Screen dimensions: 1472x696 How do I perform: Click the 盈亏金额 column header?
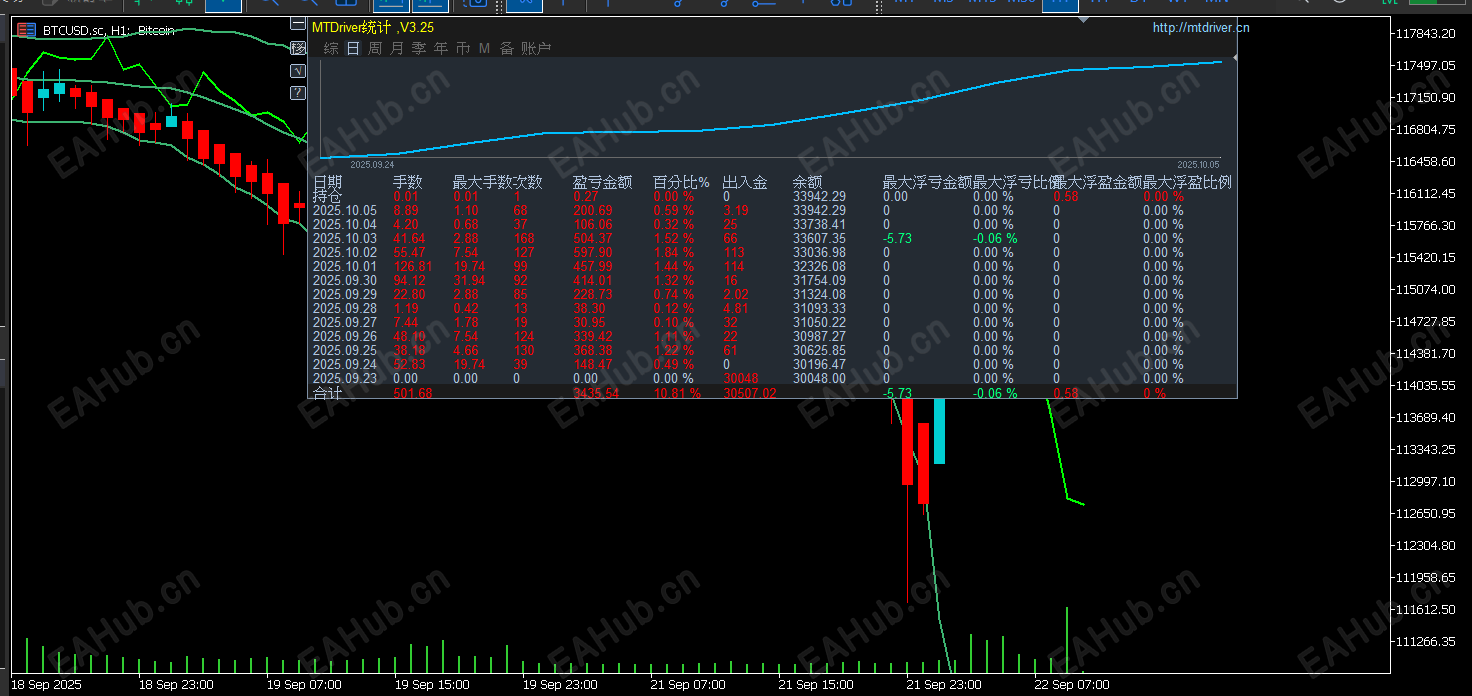602,182
